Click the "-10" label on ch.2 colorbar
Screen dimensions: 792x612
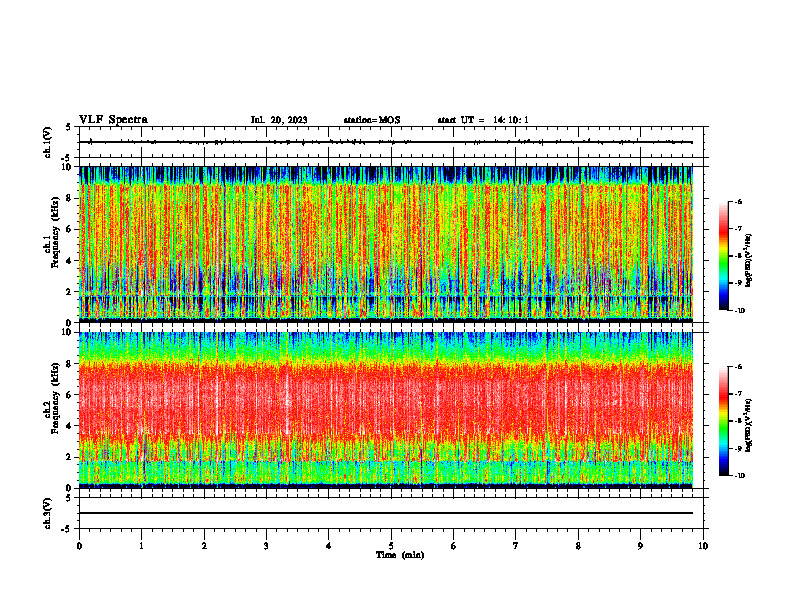click(x=738, y=476)
